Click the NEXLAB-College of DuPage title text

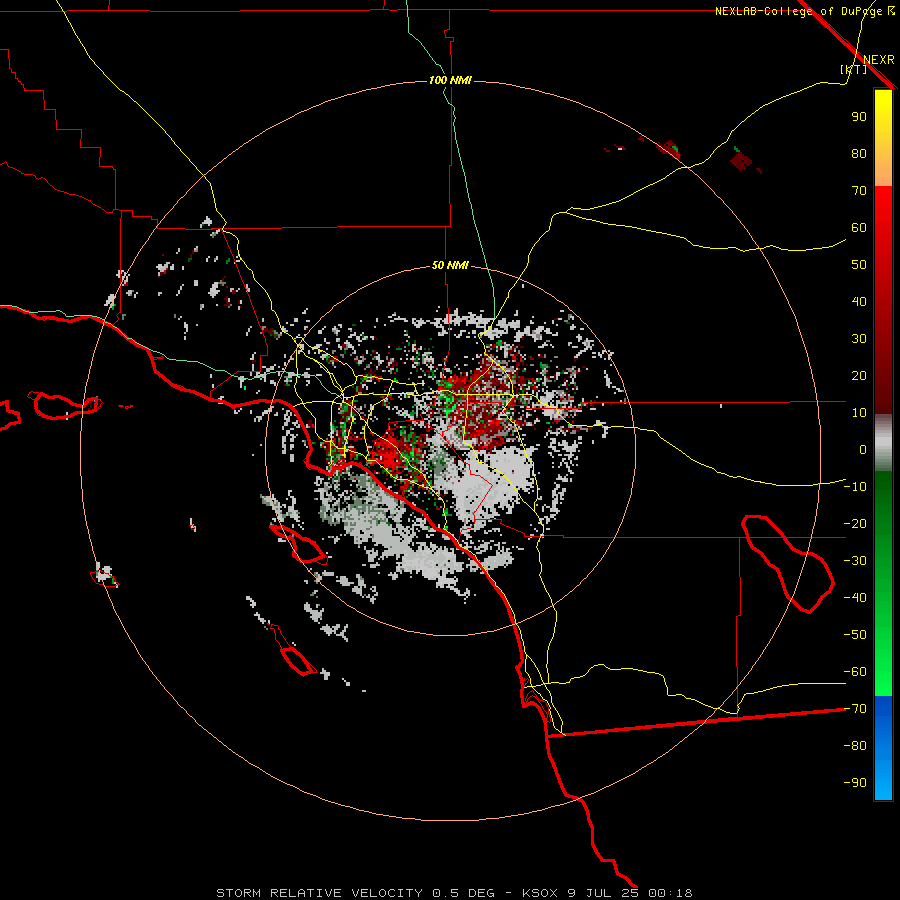tap(798, 11)
